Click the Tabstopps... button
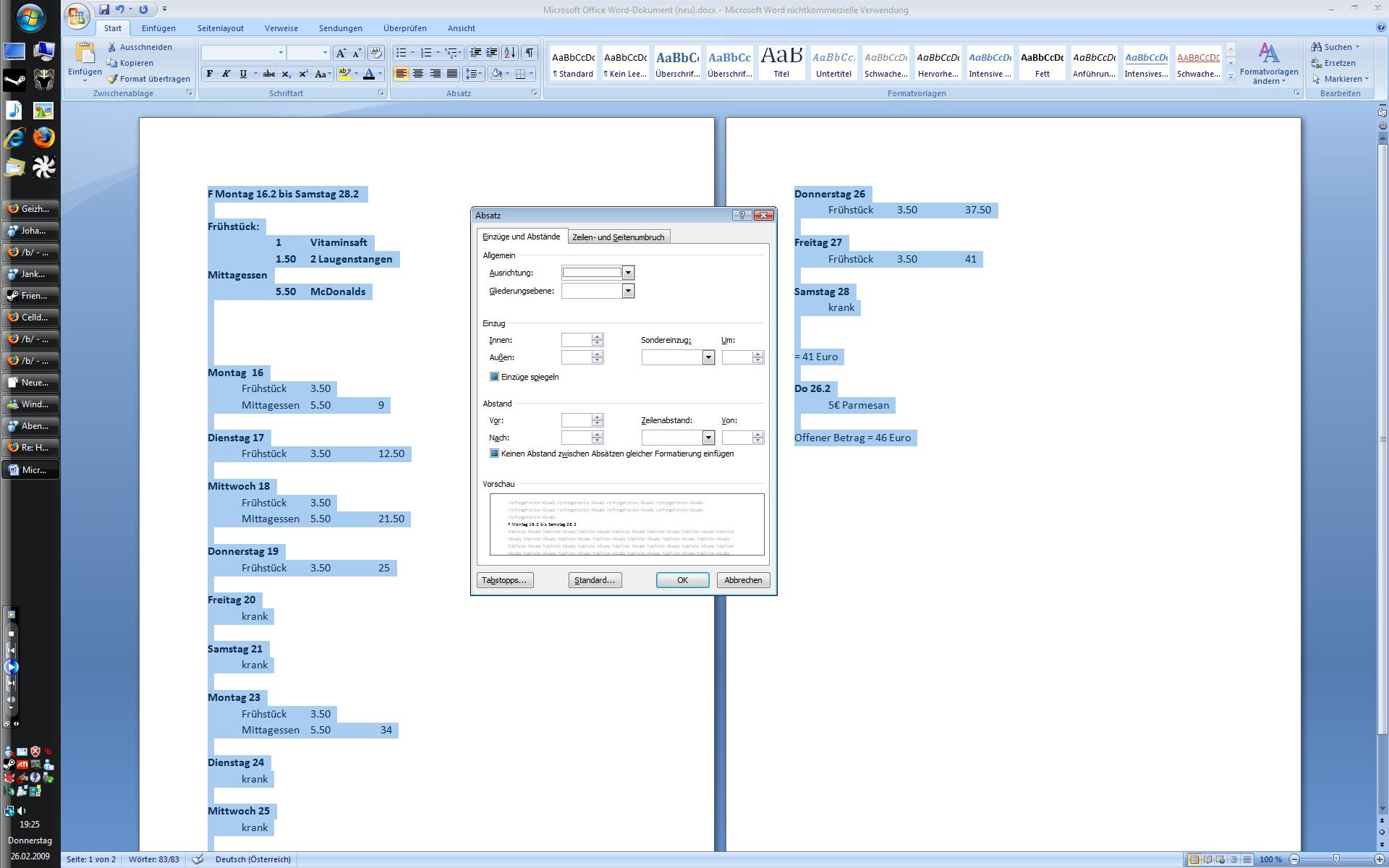This screenshot has width=1389, height=868. [505, 580]
